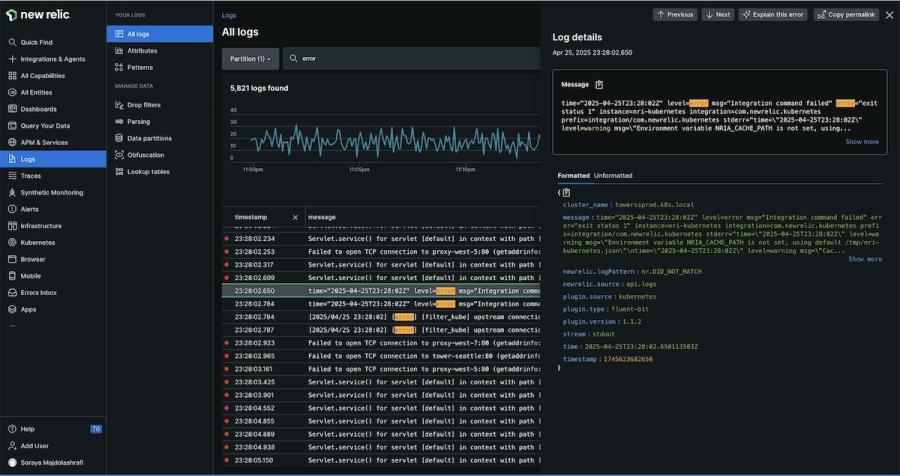Sort by message column header

tap(322, 218)
